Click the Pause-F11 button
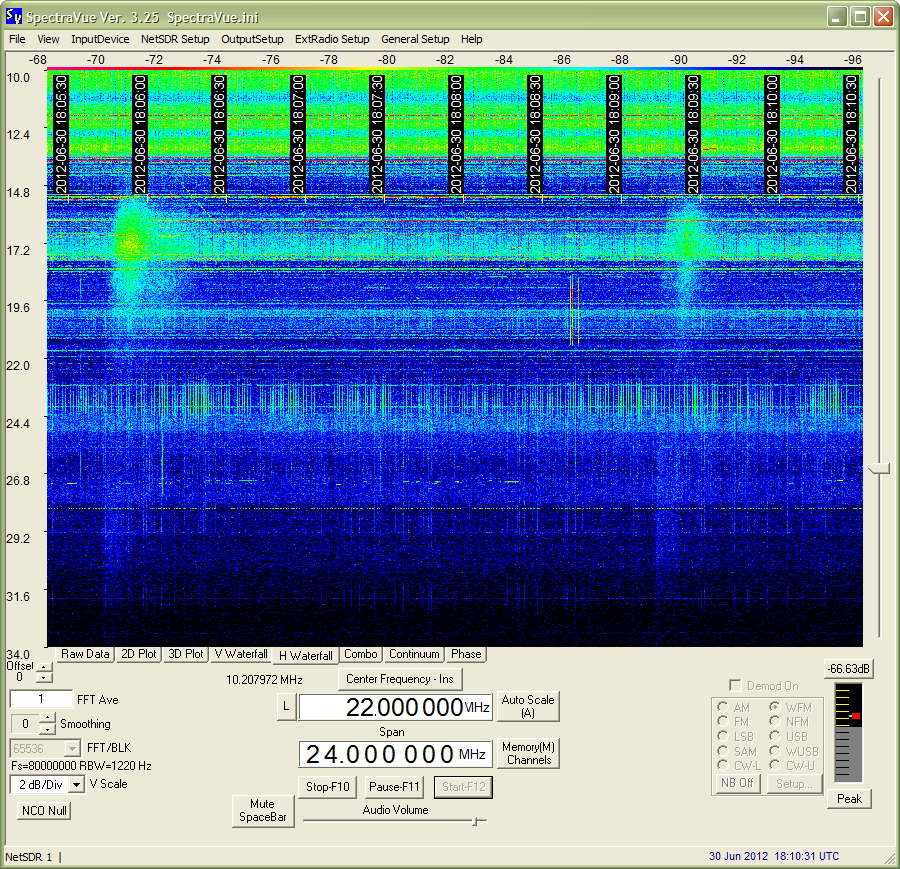900x869 pixels. (394, 787)
